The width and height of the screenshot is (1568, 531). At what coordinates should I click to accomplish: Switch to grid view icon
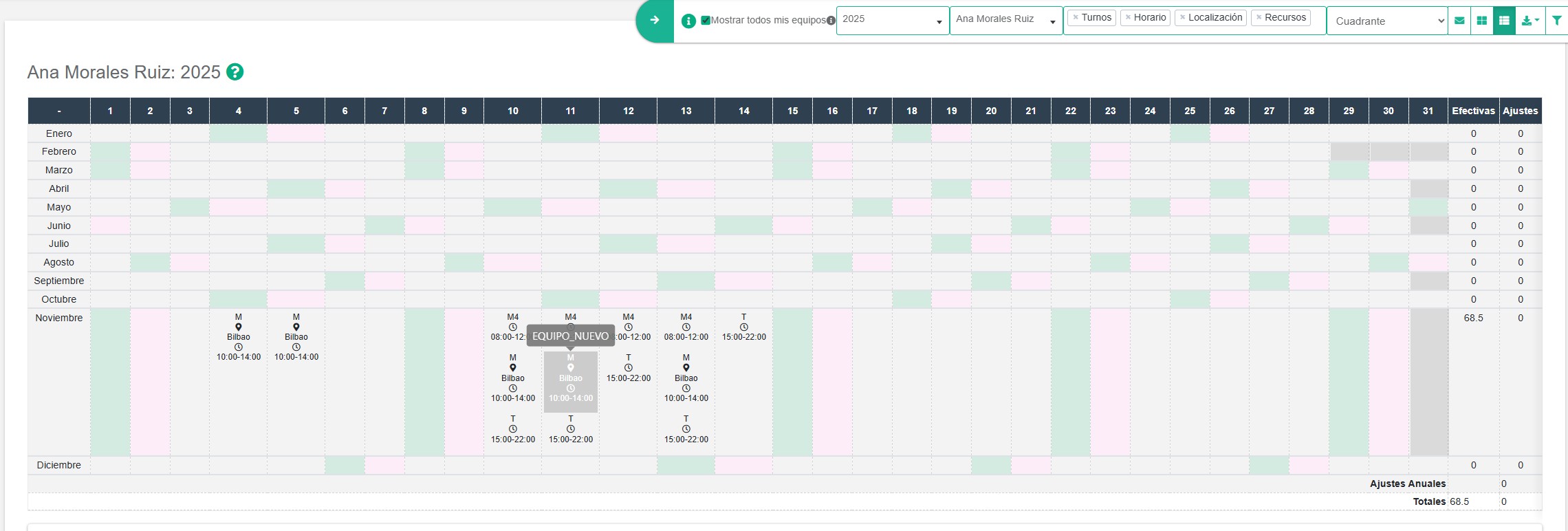click(1482, 21)
